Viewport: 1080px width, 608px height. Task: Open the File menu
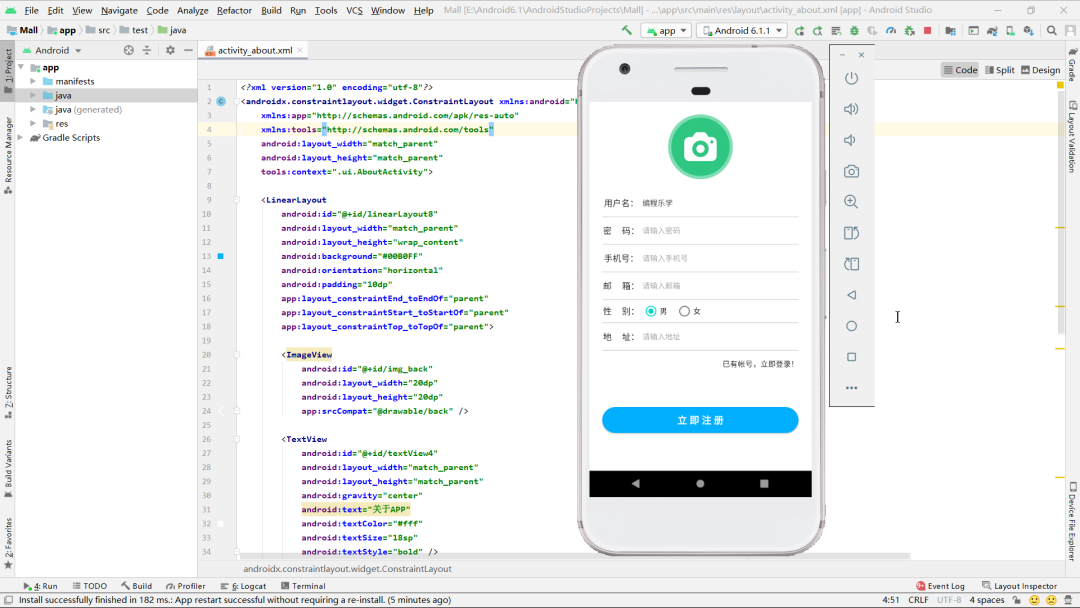point(32,10)
